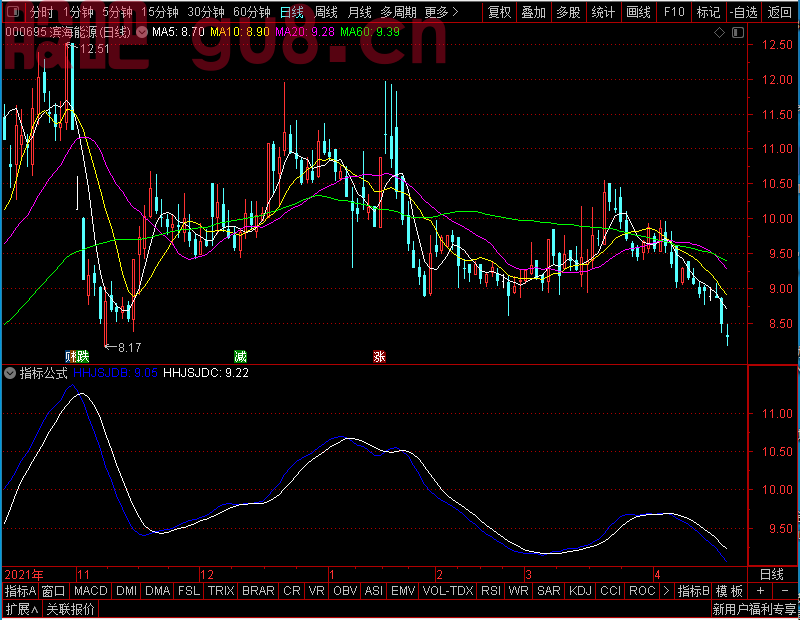Remove stock via -自选 button
The image size is (800, 620).
click(x=743, y=12)
